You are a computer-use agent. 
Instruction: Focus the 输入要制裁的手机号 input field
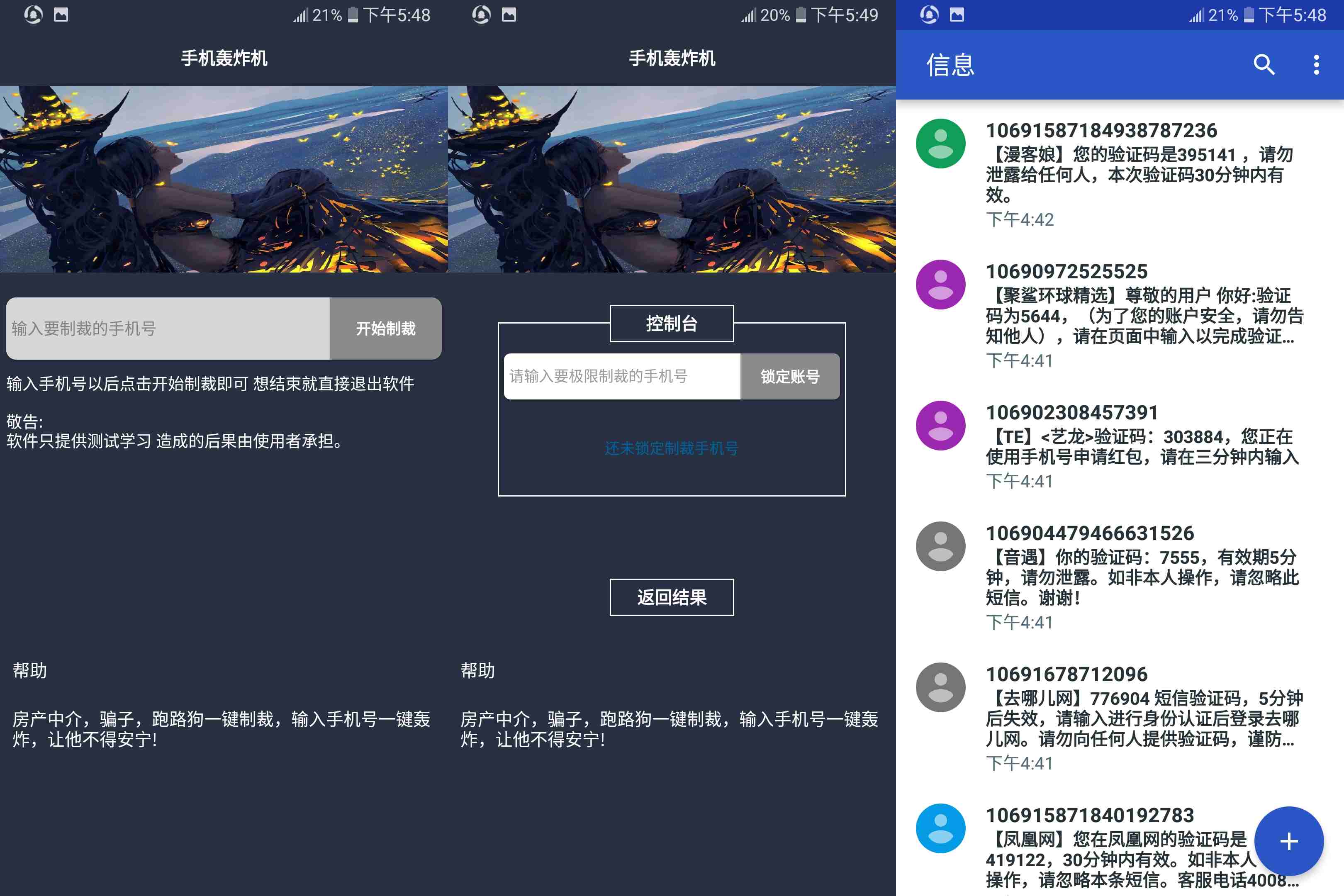click(168, 329)
